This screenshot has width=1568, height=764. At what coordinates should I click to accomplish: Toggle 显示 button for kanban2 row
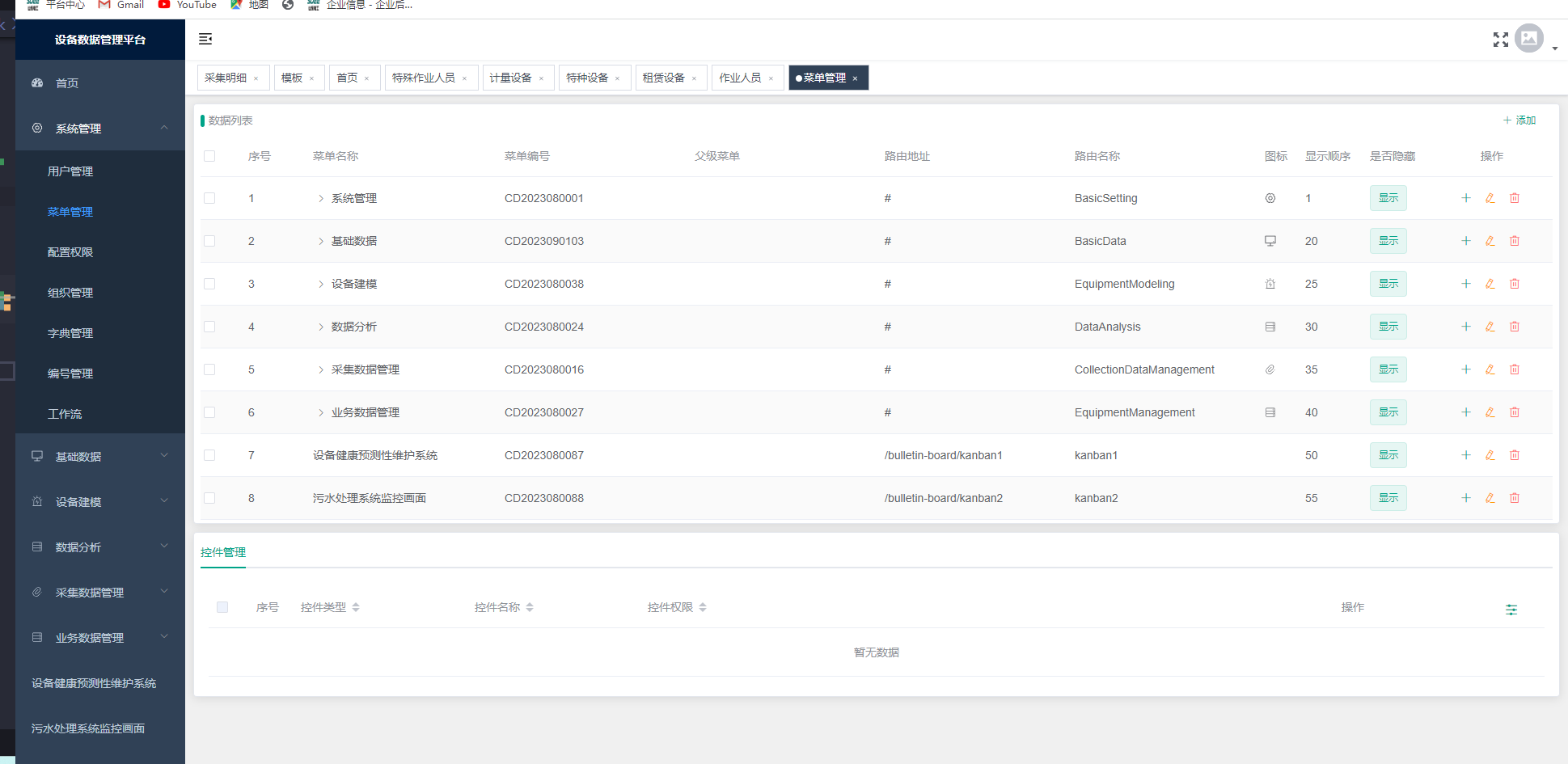click(1388, 498)
